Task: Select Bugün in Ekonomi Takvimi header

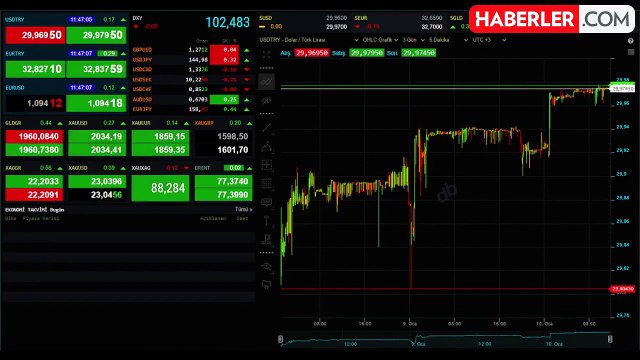Action: tap(57, 210)
